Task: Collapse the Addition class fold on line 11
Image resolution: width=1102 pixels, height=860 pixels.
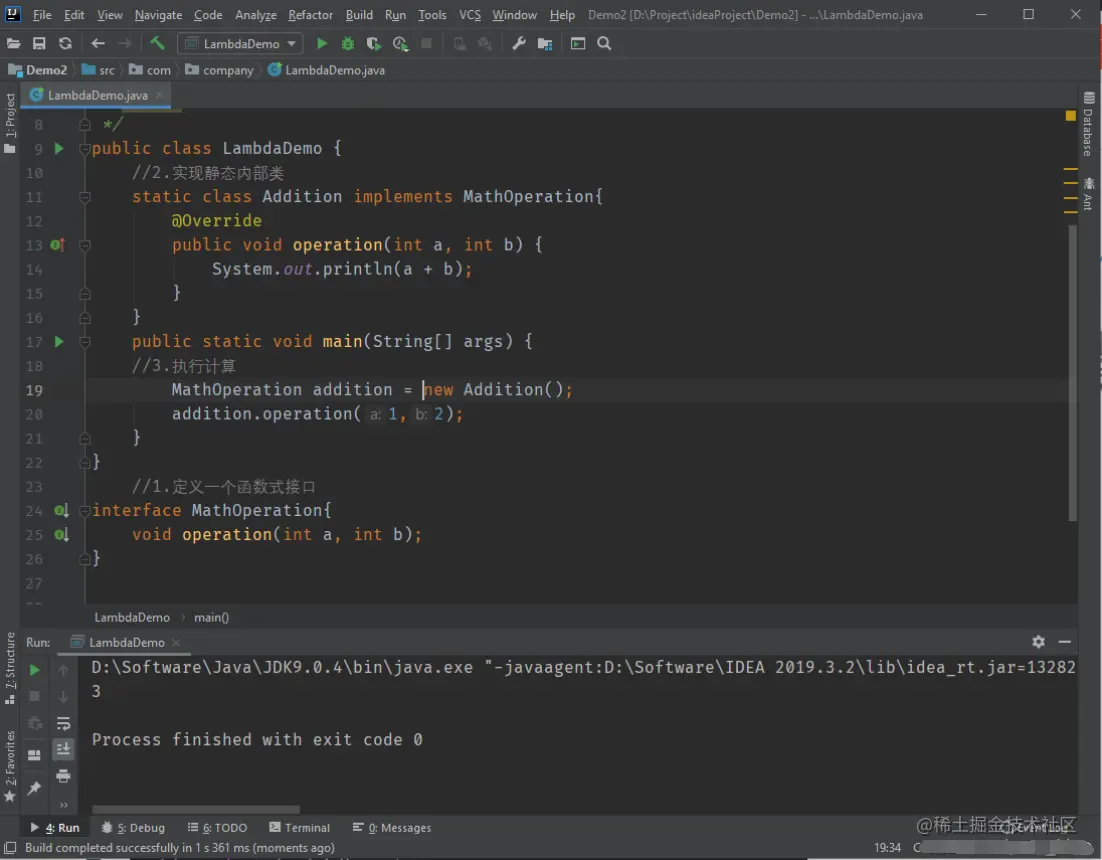Action: (x=85, y=197)
